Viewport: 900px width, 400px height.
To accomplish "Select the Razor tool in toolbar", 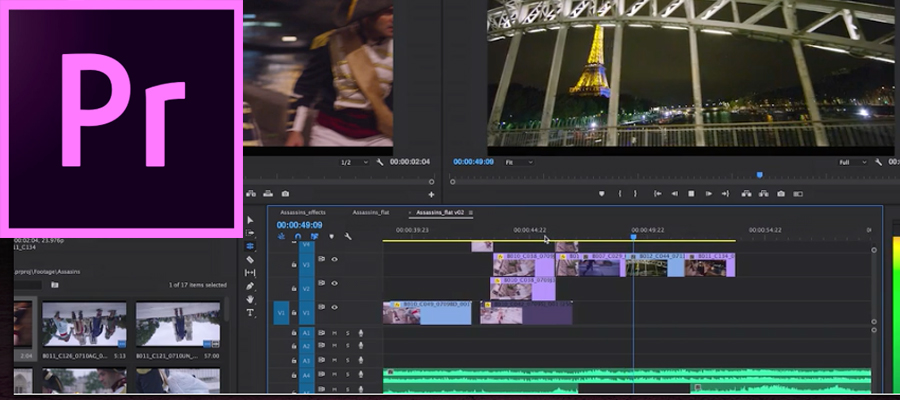I will (250, 259).
